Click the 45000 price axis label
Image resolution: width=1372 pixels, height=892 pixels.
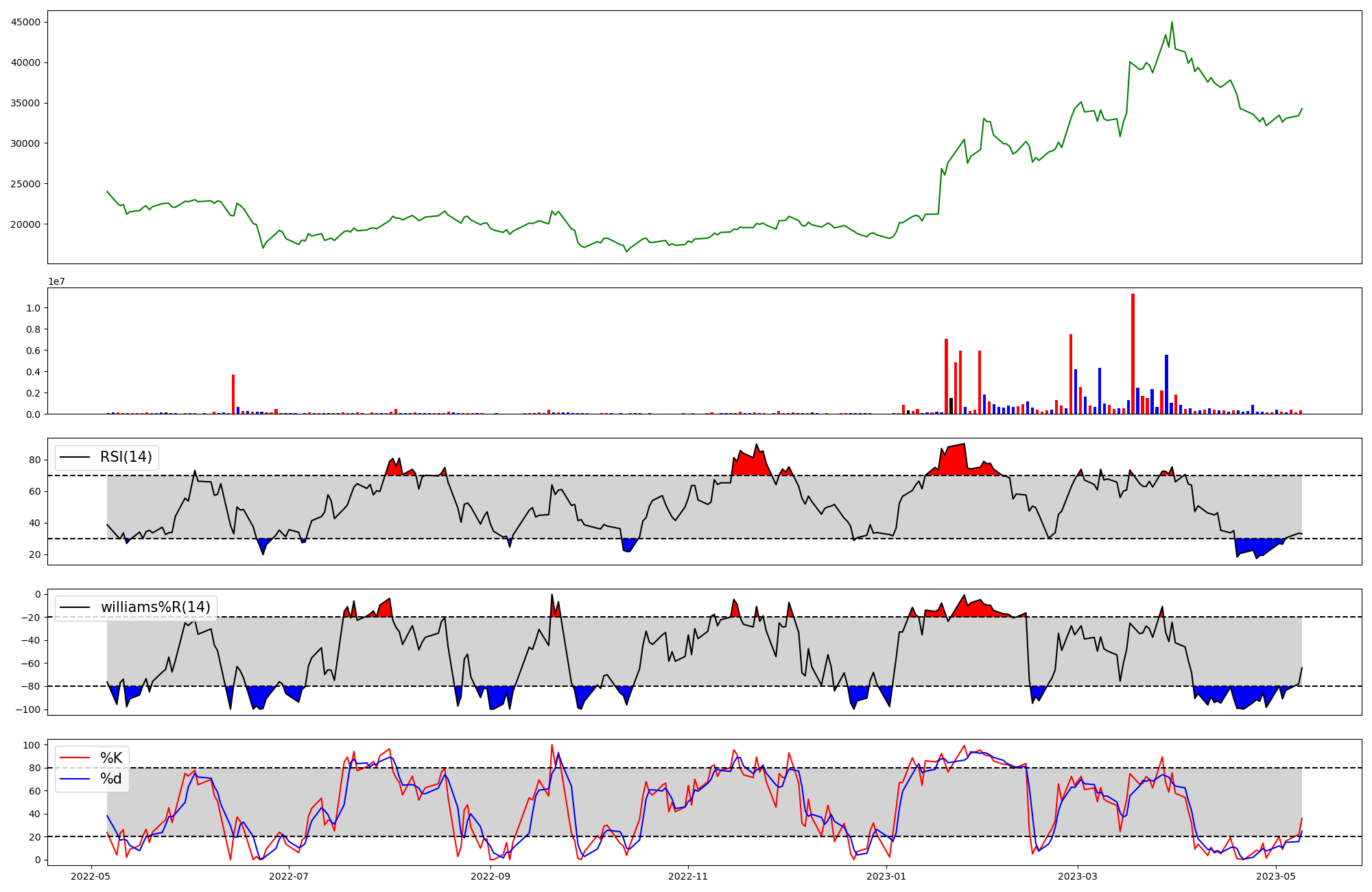click(26, 22)
